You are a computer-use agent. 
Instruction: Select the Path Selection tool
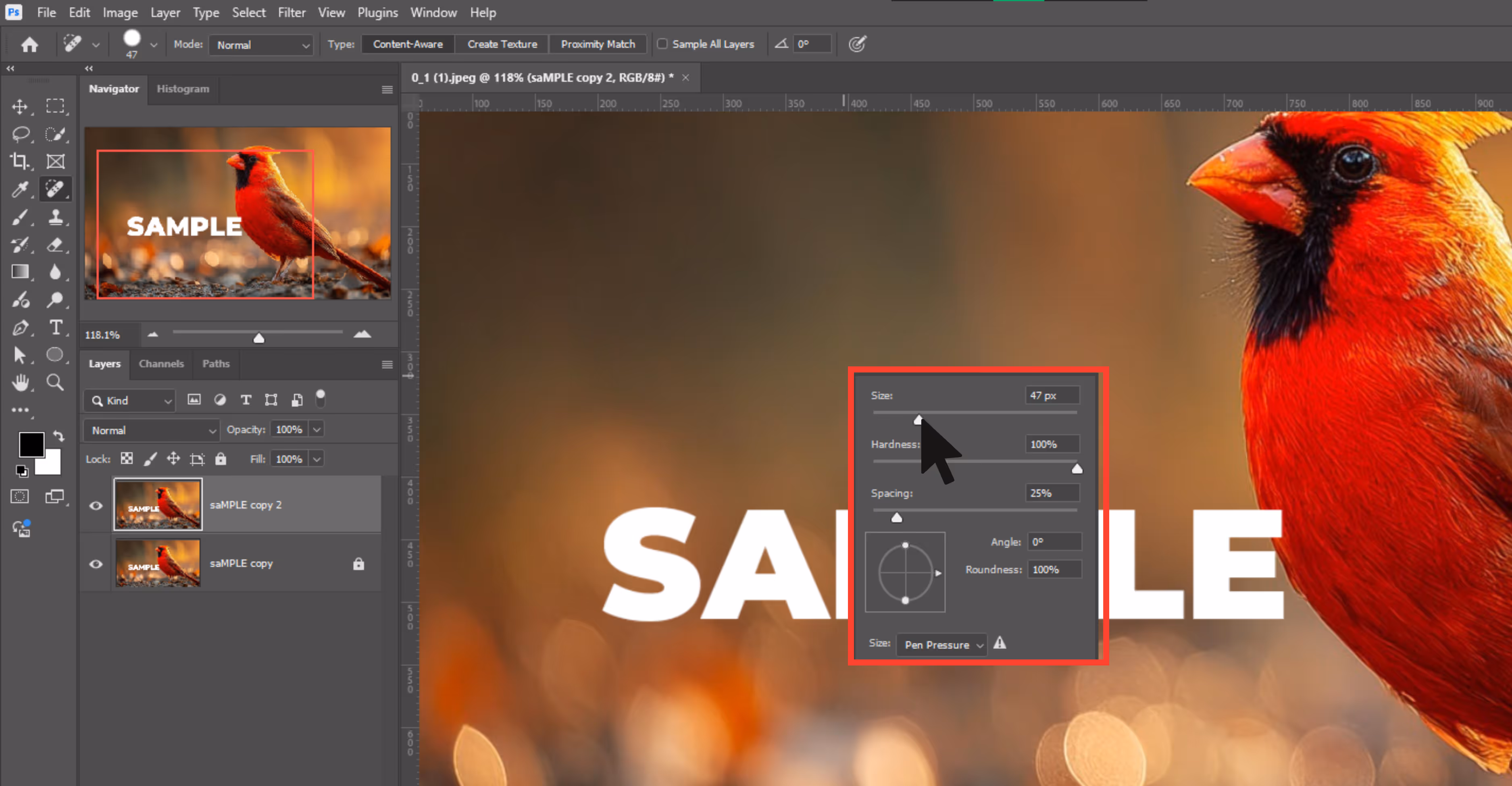[20, 355]
